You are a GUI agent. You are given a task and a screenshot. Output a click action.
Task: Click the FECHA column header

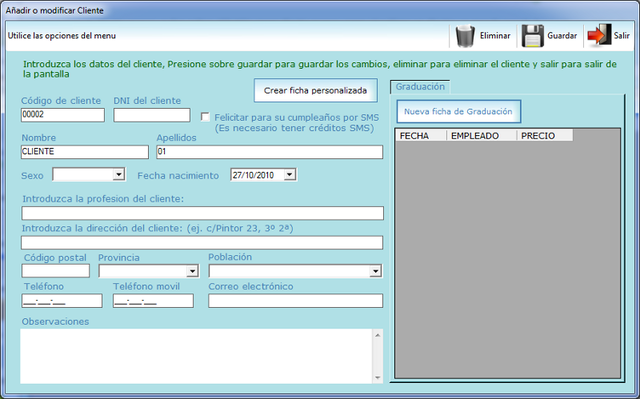(421, 136)
